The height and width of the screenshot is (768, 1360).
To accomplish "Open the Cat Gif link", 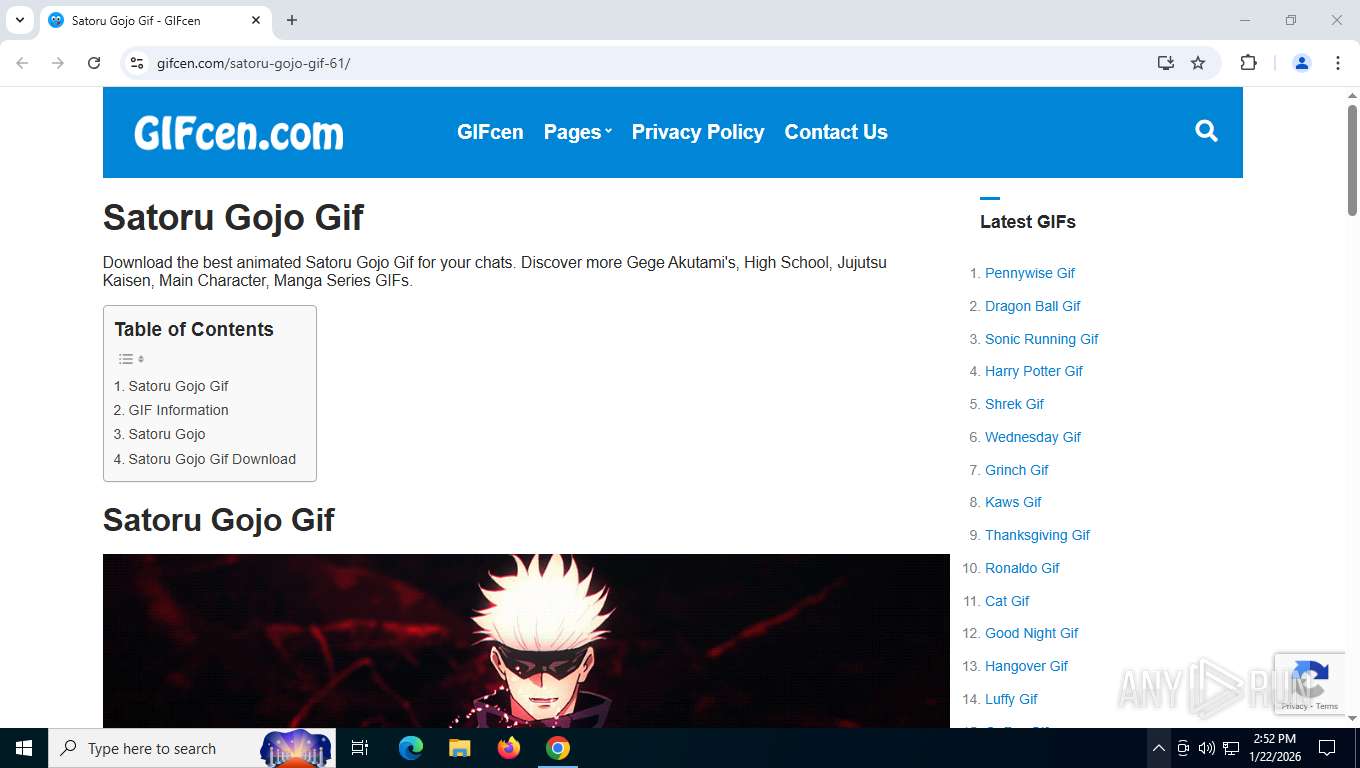I will tap(1007, 601).
